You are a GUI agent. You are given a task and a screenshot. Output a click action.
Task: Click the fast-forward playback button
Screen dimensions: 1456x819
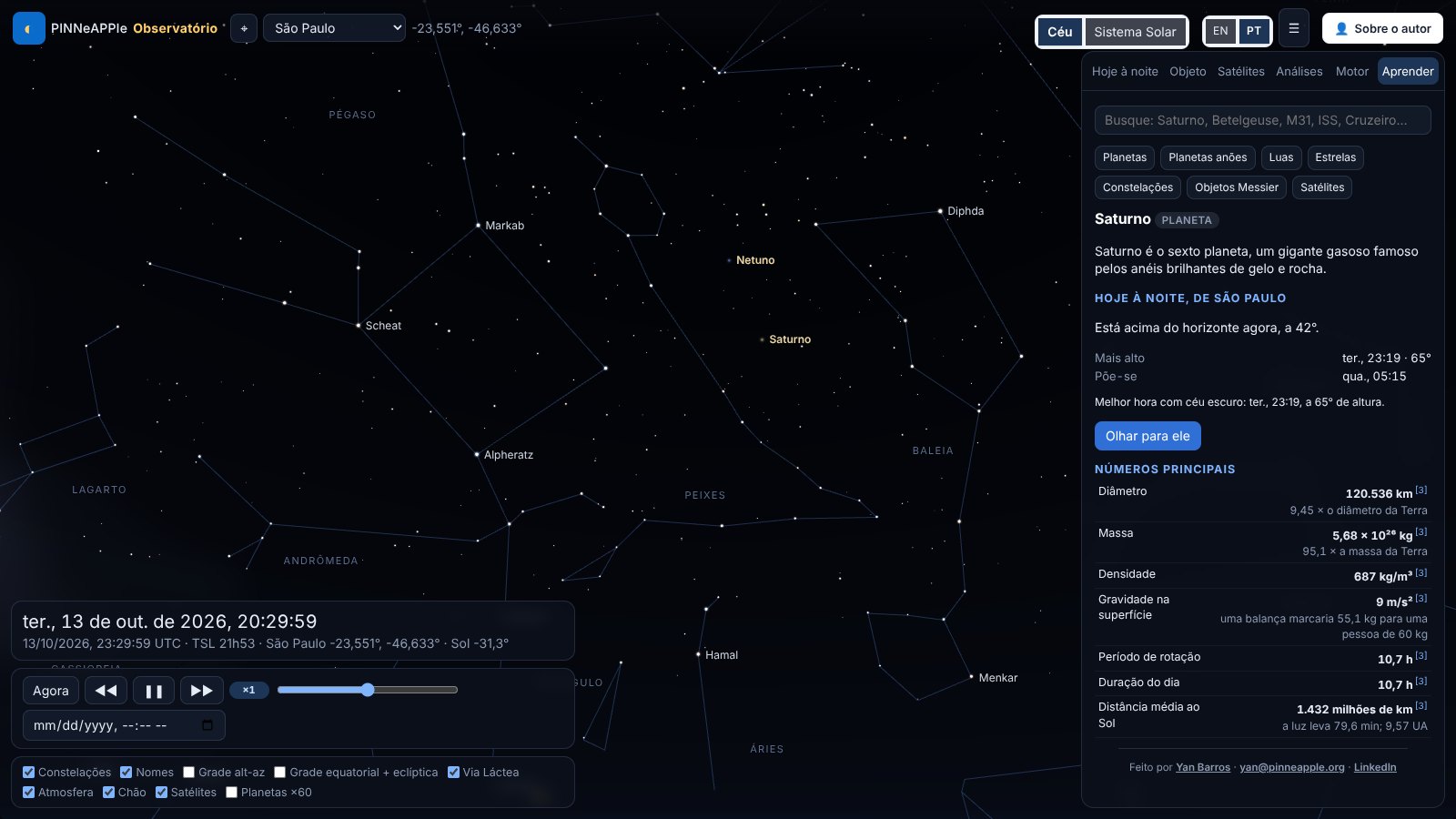coord(201,691)
